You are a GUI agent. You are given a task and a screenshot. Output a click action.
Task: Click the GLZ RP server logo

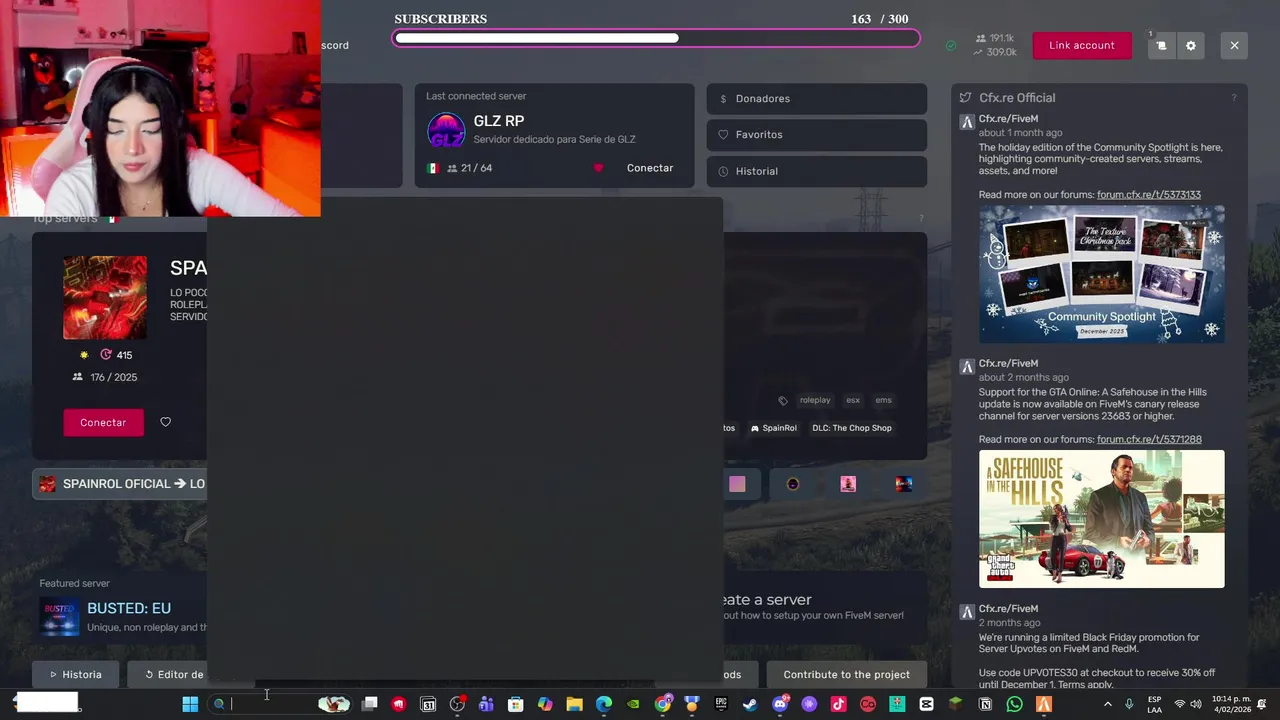(x=446, y=131)
